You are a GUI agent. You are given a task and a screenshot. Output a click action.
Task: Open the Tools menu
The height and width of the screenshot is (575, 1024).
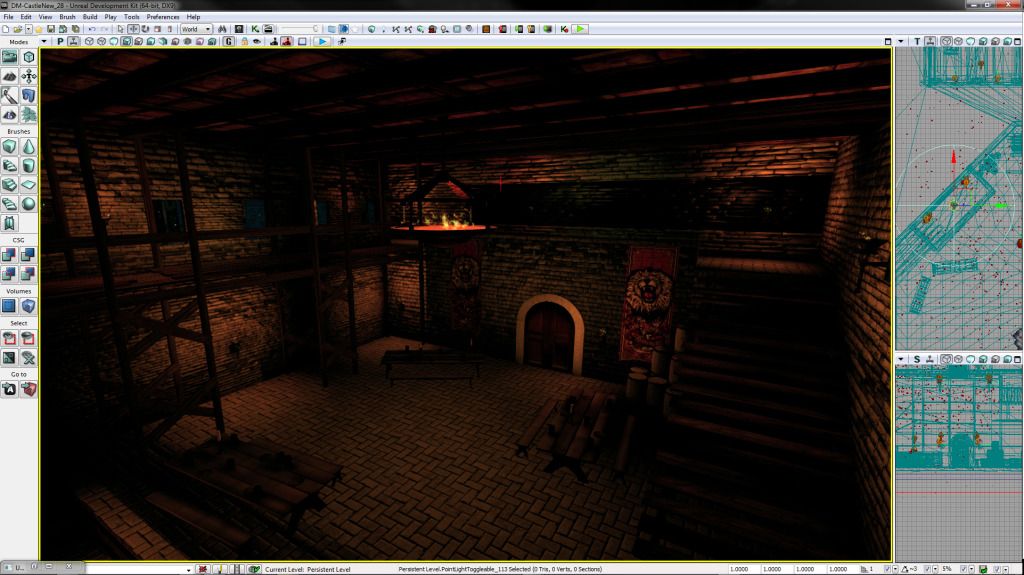coord(131,17)
